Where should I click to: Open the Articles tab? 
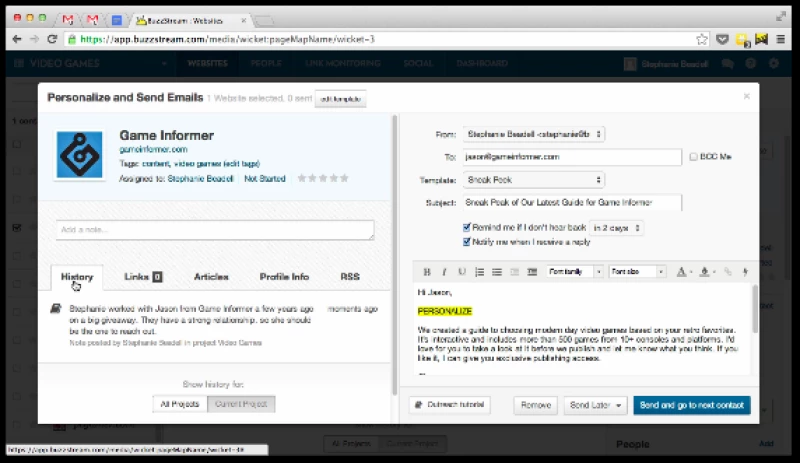click(x=210, y=277)
